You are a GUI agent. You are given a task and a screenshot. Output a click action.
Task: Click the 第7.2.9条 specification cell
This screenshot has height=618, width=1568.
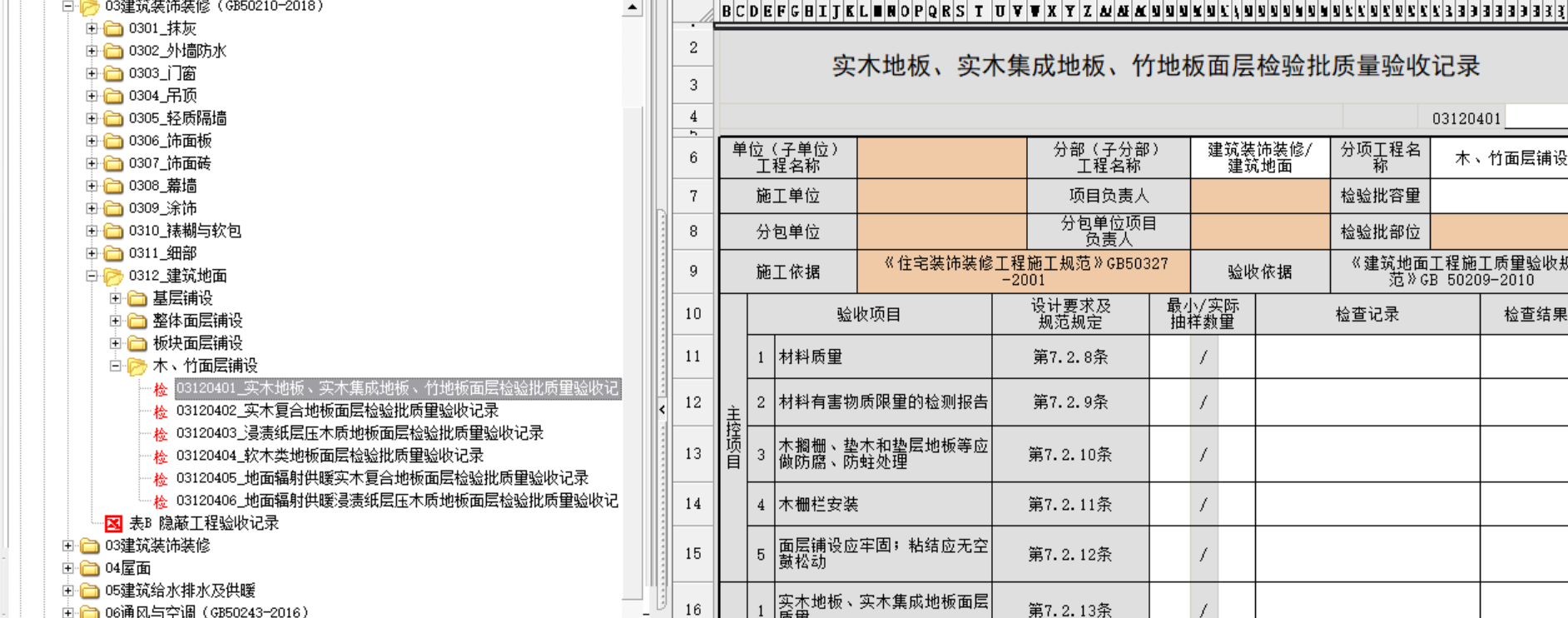coord(1070,402)
